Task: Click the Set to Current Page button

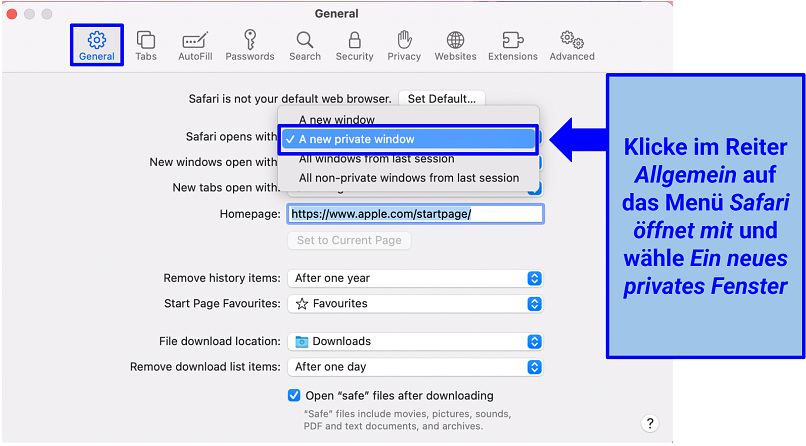Action: point(349,240)
